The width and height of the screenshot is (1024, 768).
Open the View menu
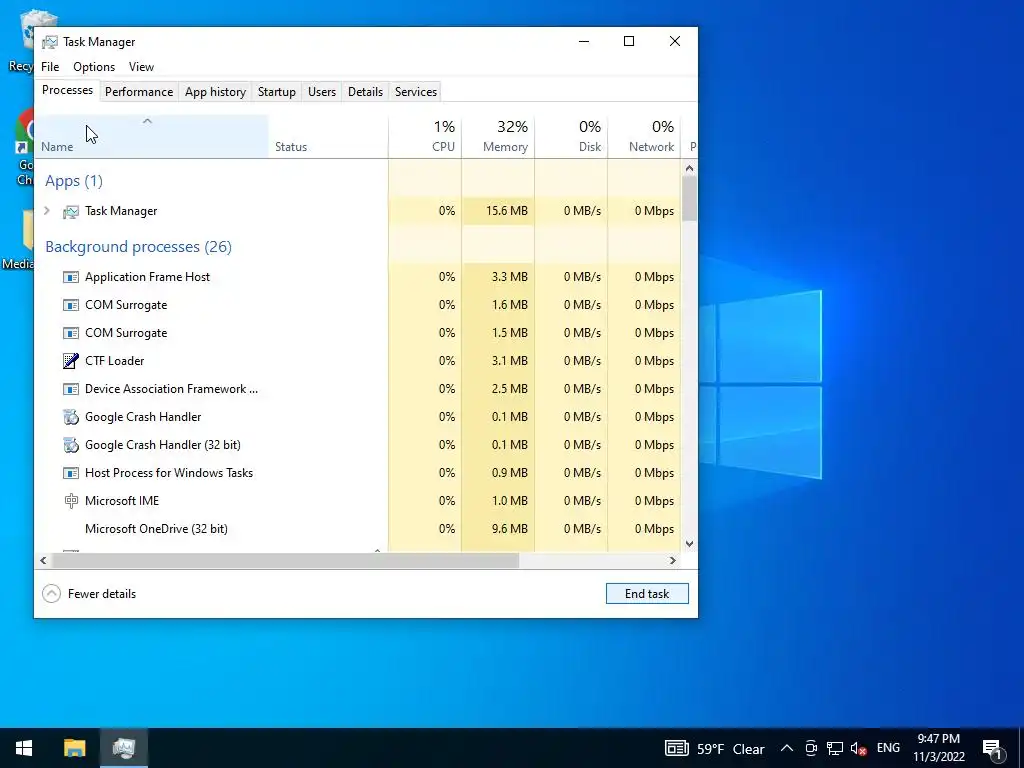pyautogui.click(x=141, y=67)
